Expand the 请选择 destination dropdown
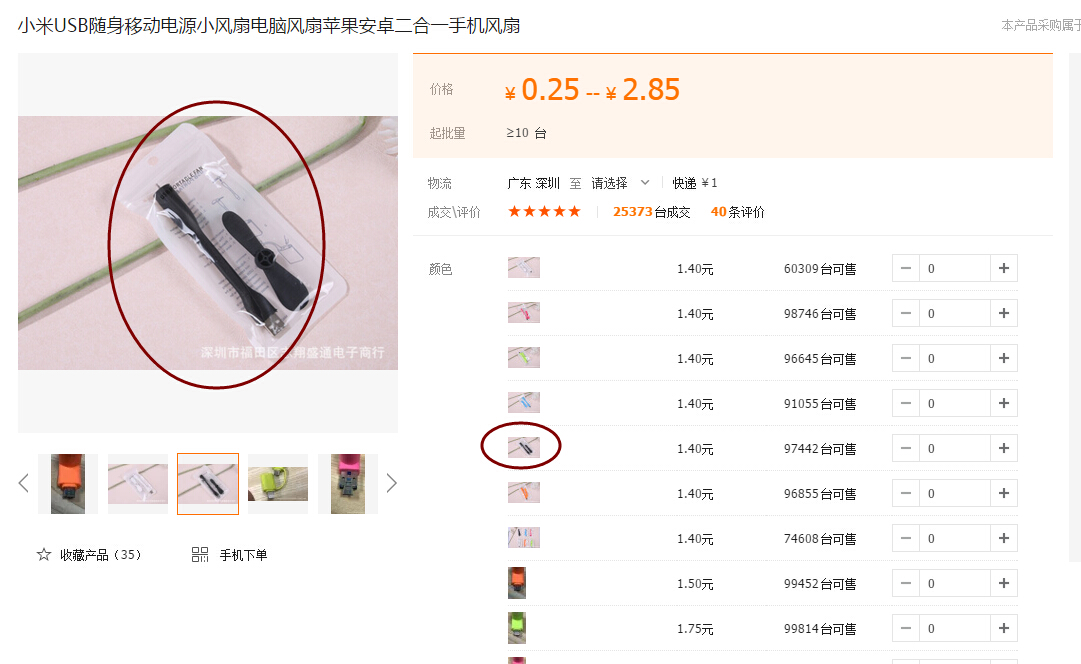Image resolution: width=1081 pixels, height=664 pixels. point(609,183)
